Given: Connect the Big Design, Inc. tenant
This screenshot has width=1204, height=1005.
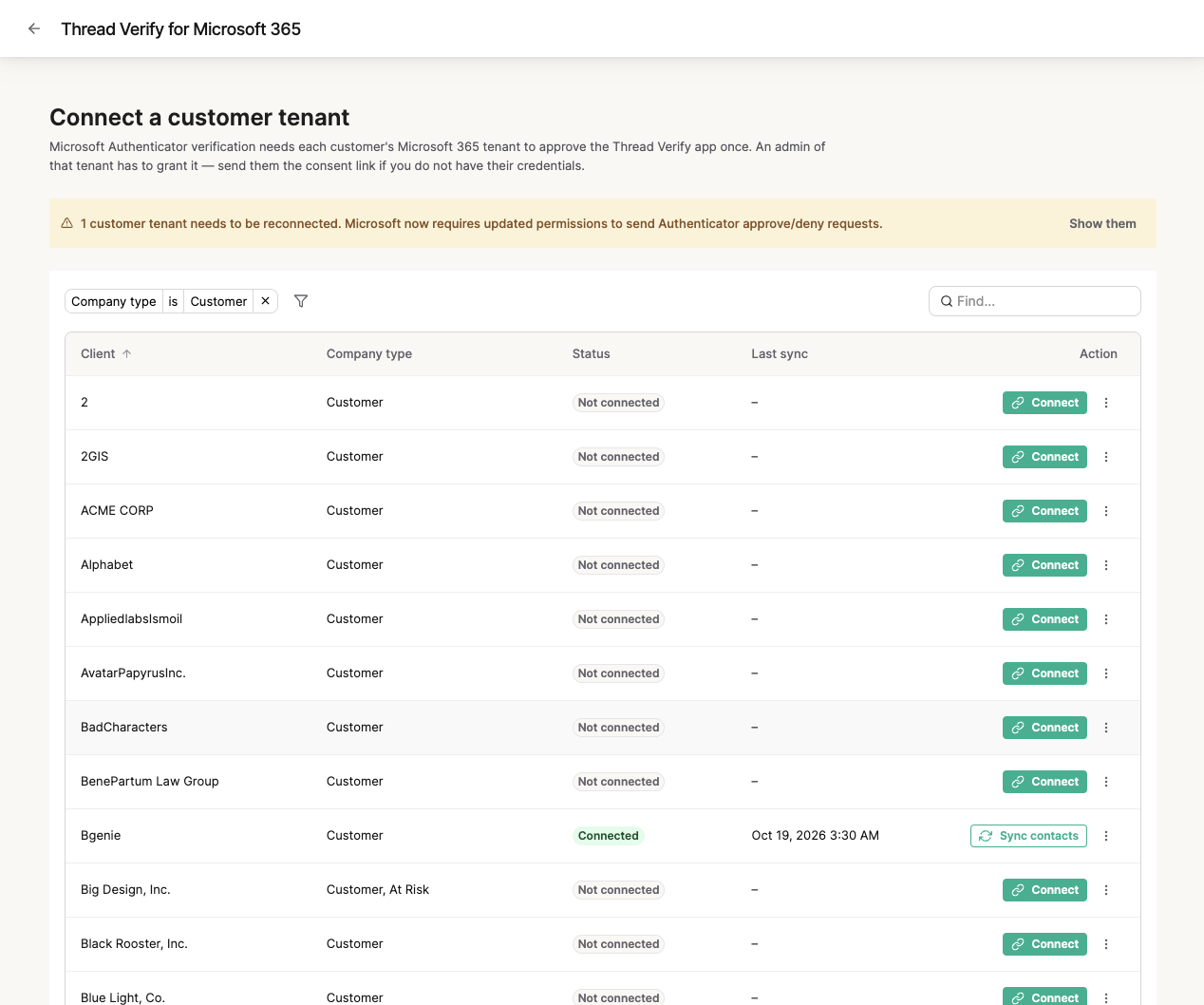Looking at the screenshot, I should pyautogui.click(x=1044, y=890).
